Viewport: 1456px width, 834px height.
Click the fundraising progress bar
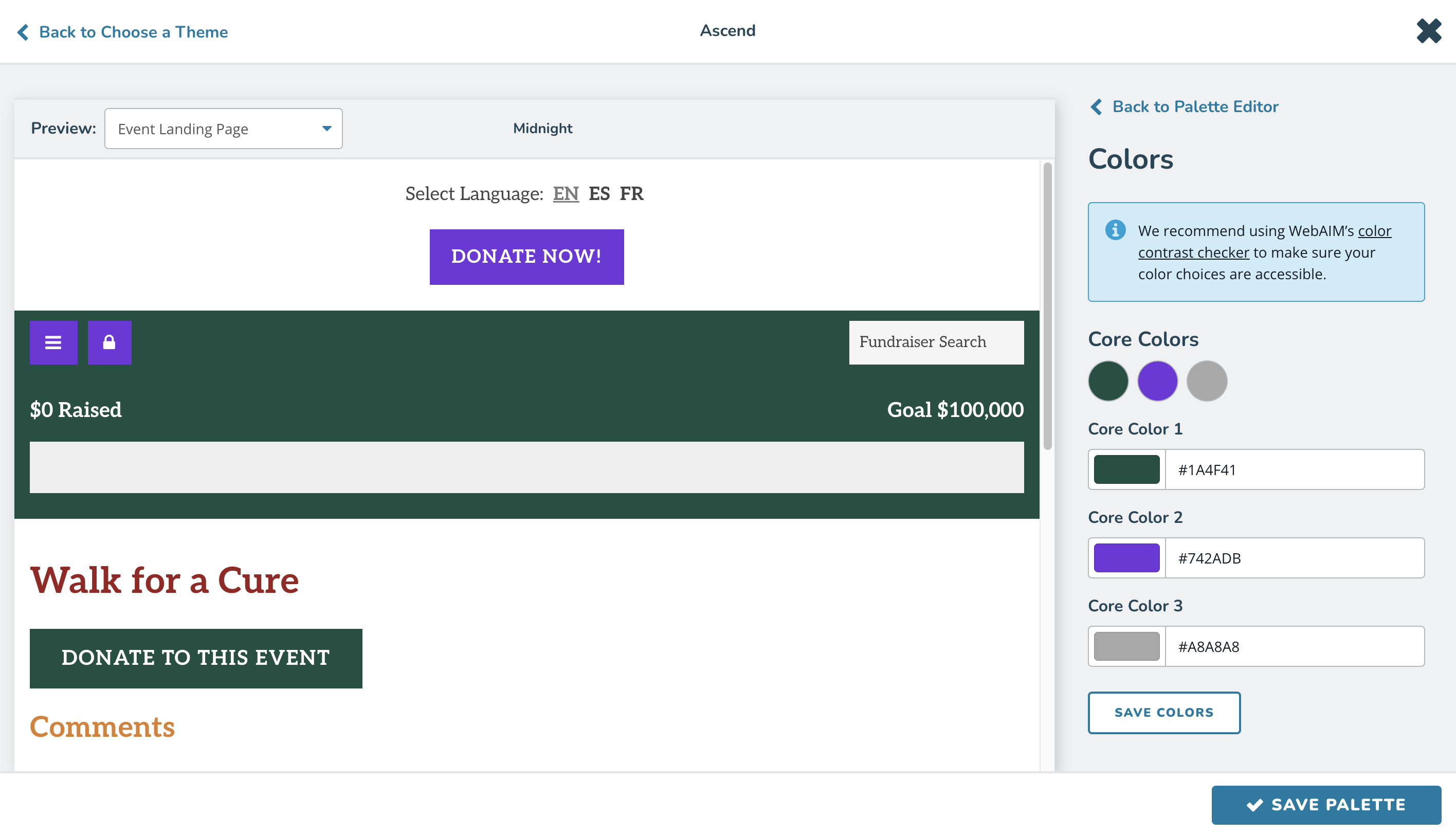pyautogui.click(x=527, y=467)
